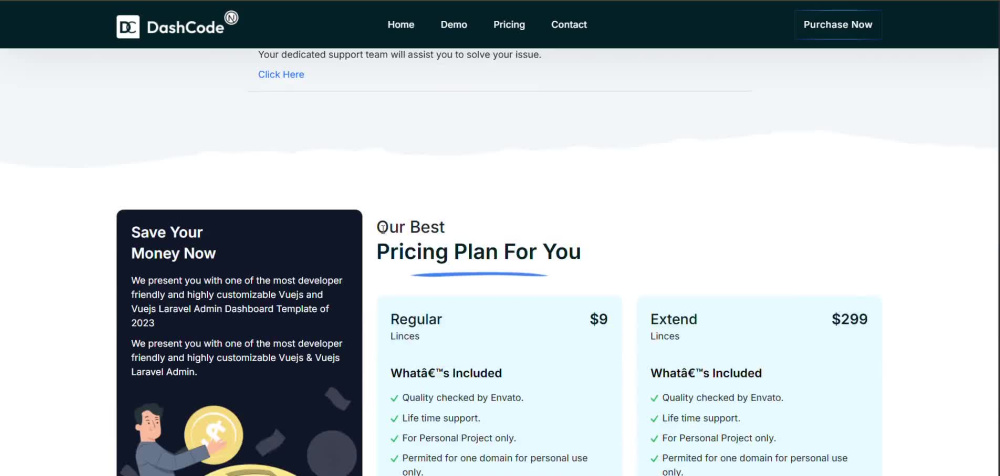Go to the Demo menu item
This screenshot has height=476, width=1000.
coord(453,25)
